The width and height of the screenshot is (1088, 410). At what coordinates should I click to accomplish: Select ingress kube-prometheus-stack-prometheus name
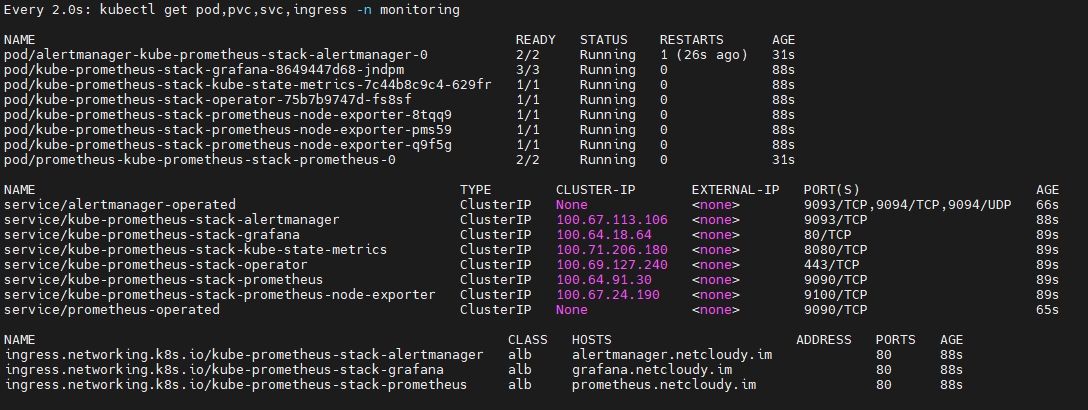(x=235, y=385)
